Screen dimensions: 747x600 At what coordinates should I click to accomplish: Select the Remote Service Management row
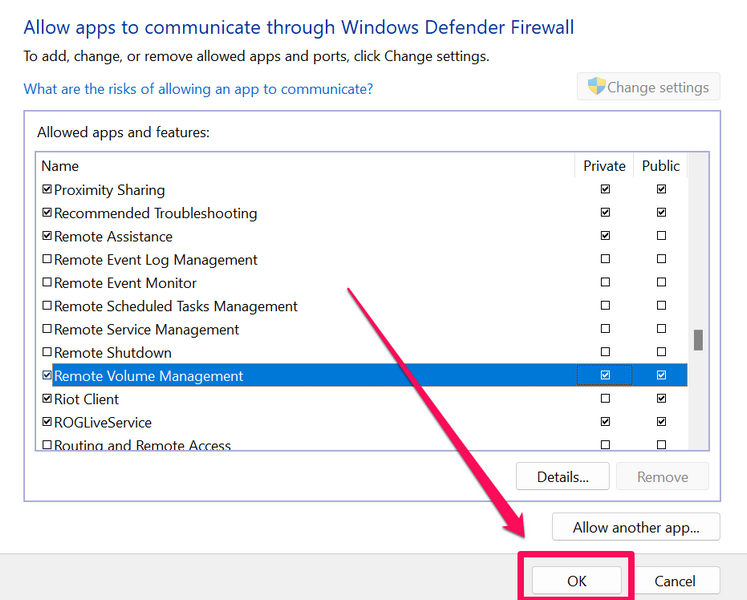[146, 330]
